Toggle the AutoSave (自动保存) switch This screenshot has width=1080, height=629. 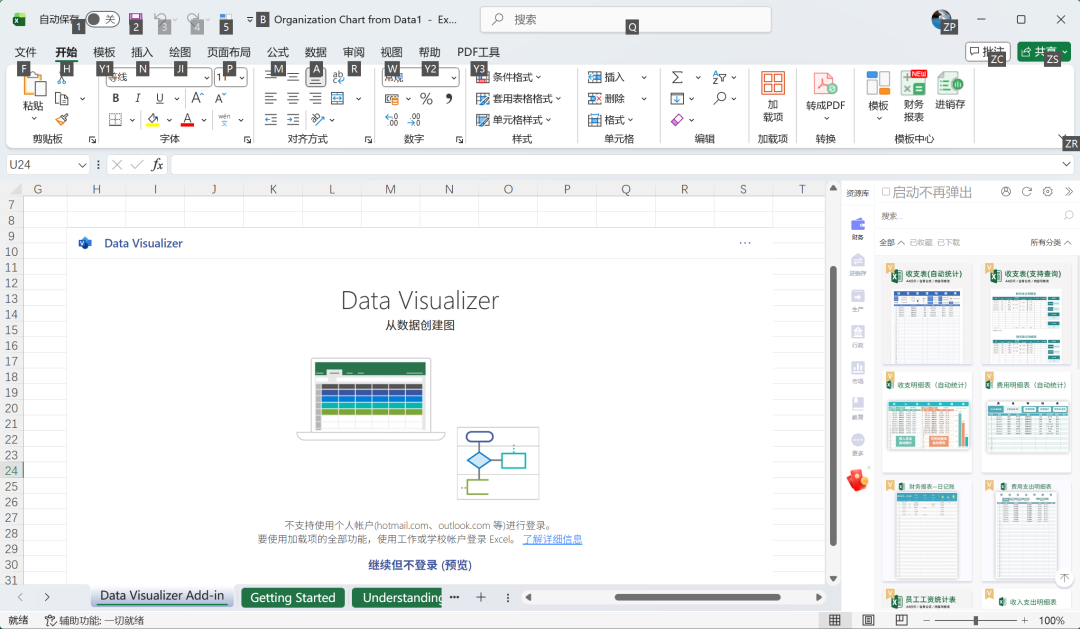(103, 19)
